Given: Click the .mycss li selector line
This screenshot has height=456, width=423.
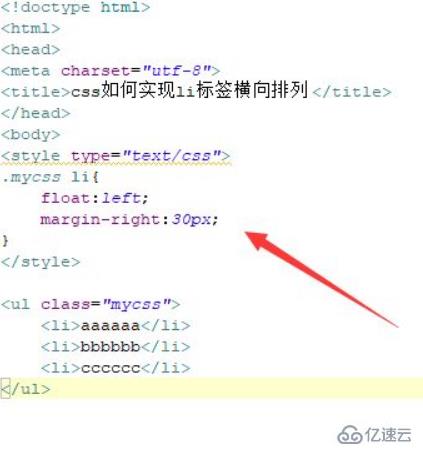Looking at the screenshot, I should click(x=50, y=177).
